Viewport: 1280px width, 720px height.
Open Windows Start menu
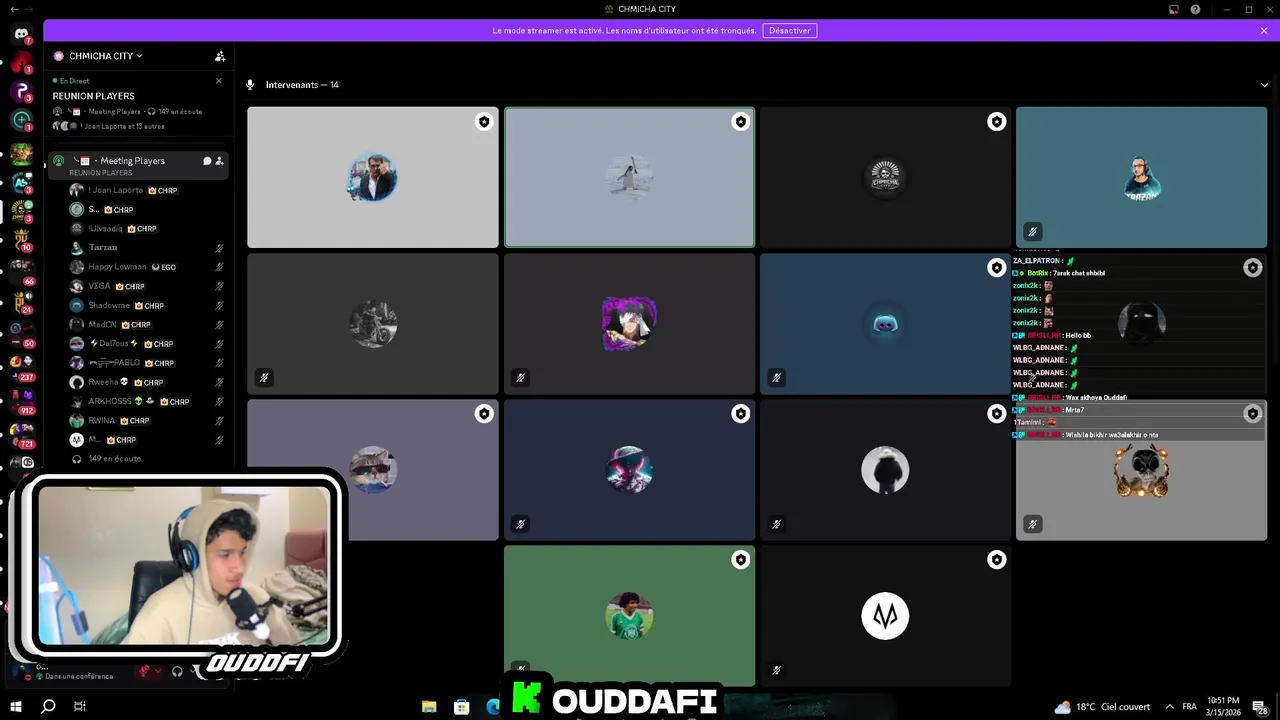tap(16, 707)
